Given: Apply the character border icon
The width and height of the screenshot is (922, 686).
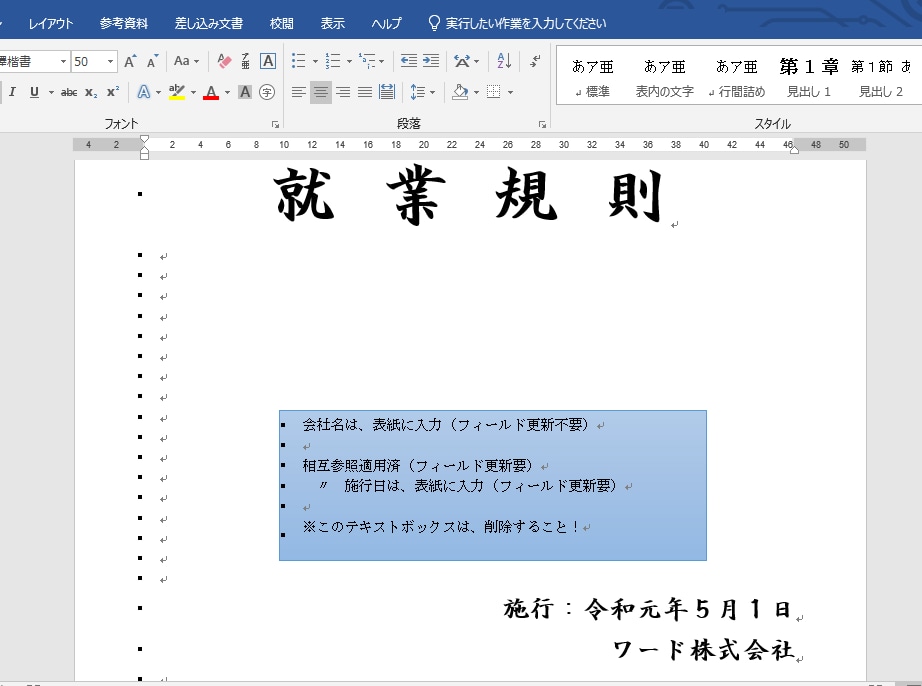Looking at the screenshot, I should point(268,61).
